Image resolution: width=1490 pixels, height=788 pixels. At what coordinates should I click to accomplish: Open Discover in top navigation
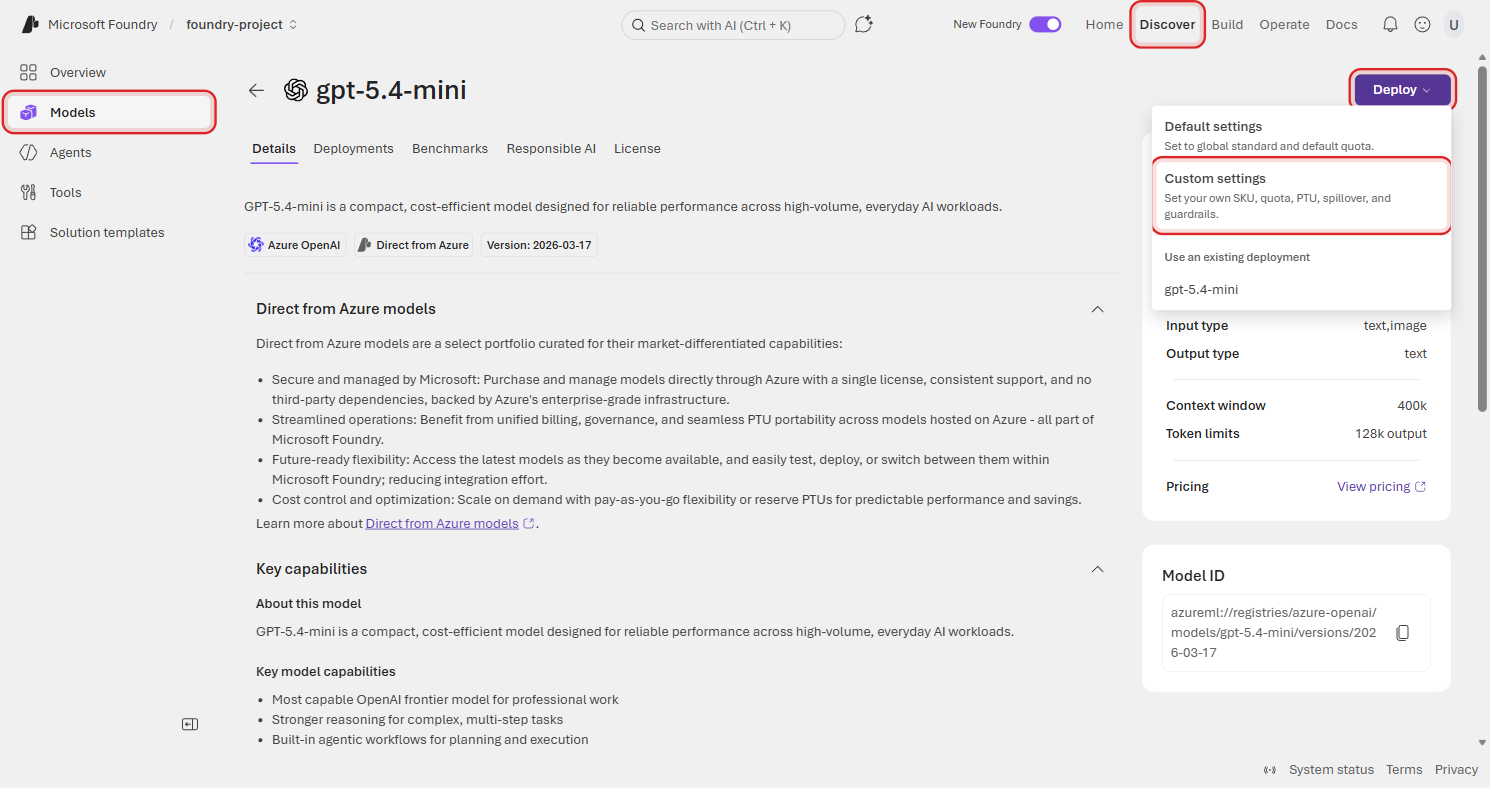click(x=1167, y=25)
